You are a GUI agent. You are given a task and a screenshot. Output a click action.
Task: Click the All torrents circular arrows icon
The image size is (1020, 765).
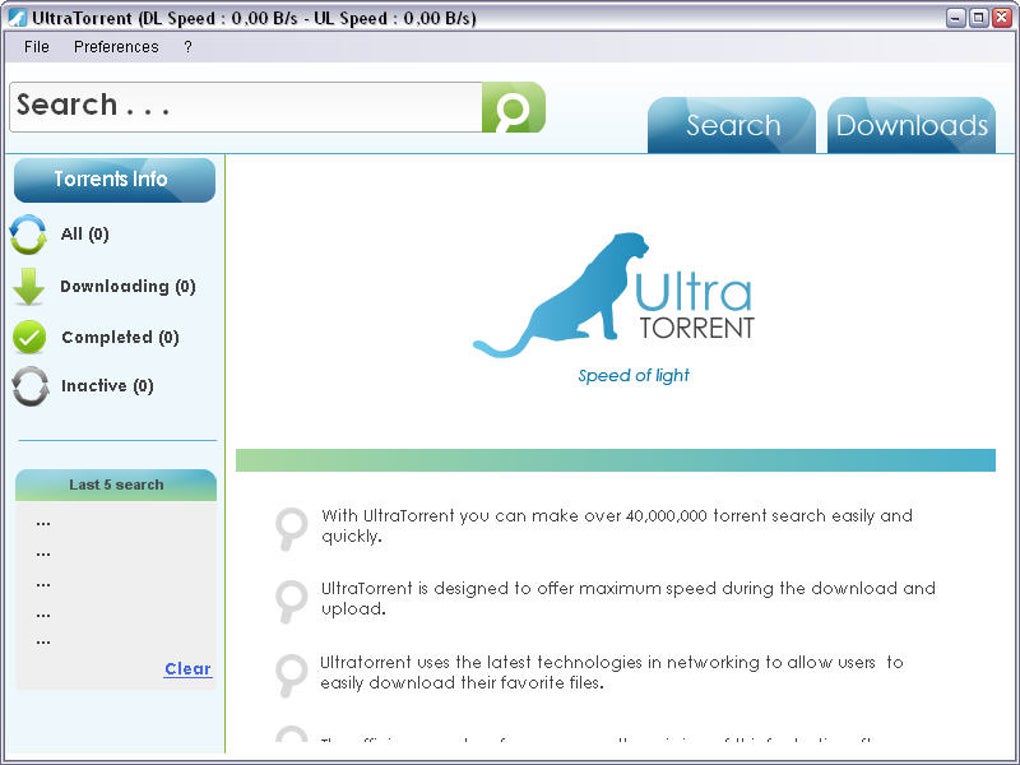[x=28, y=234]
